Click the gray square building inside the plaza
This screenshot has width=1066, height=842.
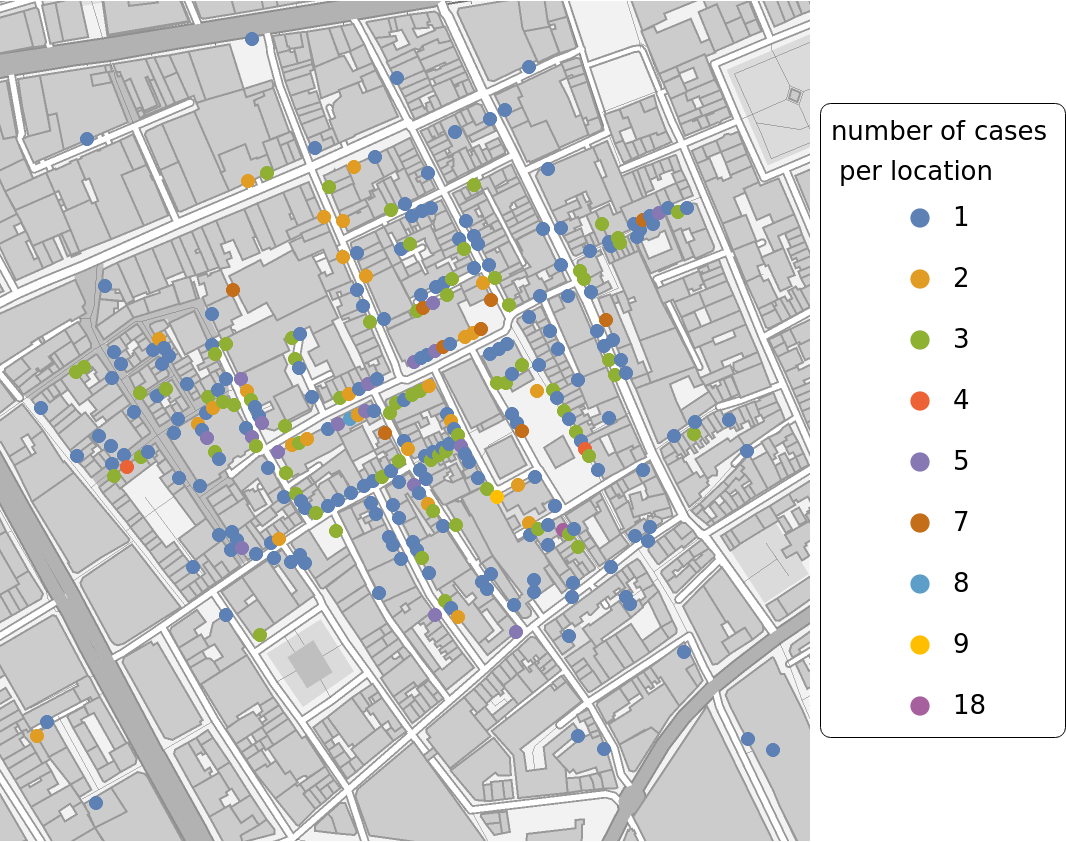coord(309,663)
